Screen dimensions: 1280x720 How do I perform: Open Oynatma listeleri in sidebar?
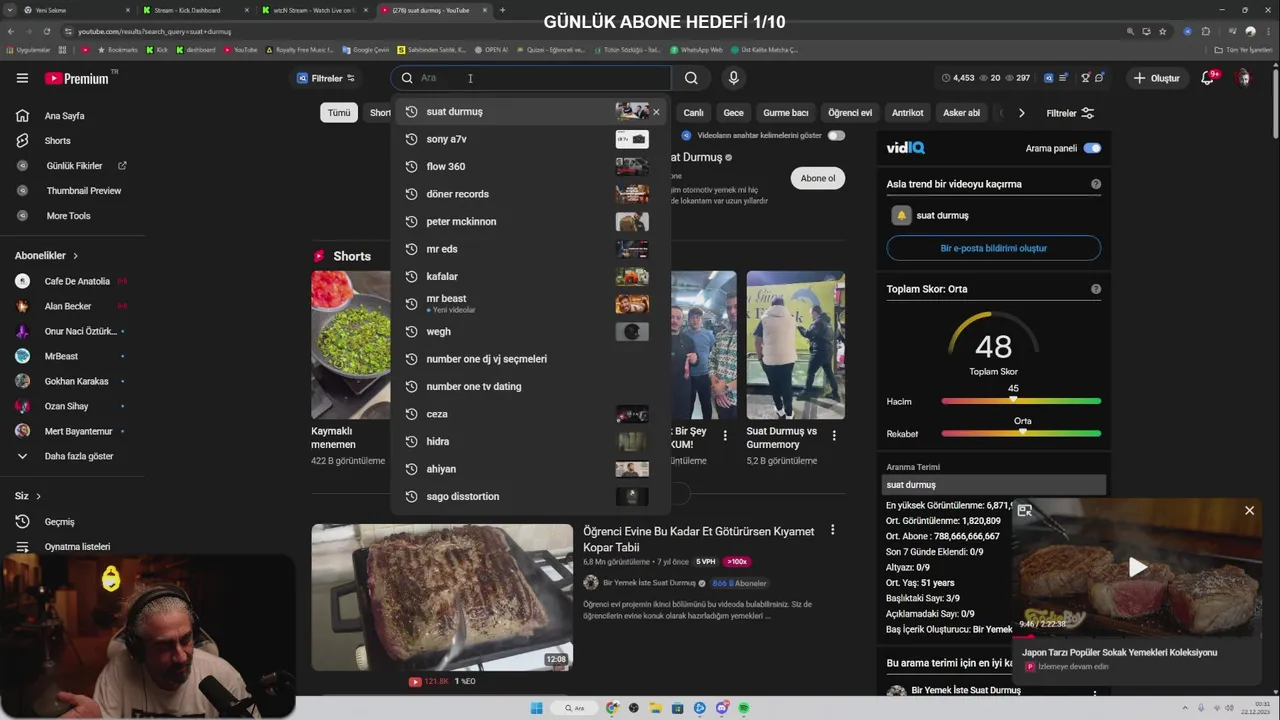tap(77, 547)
